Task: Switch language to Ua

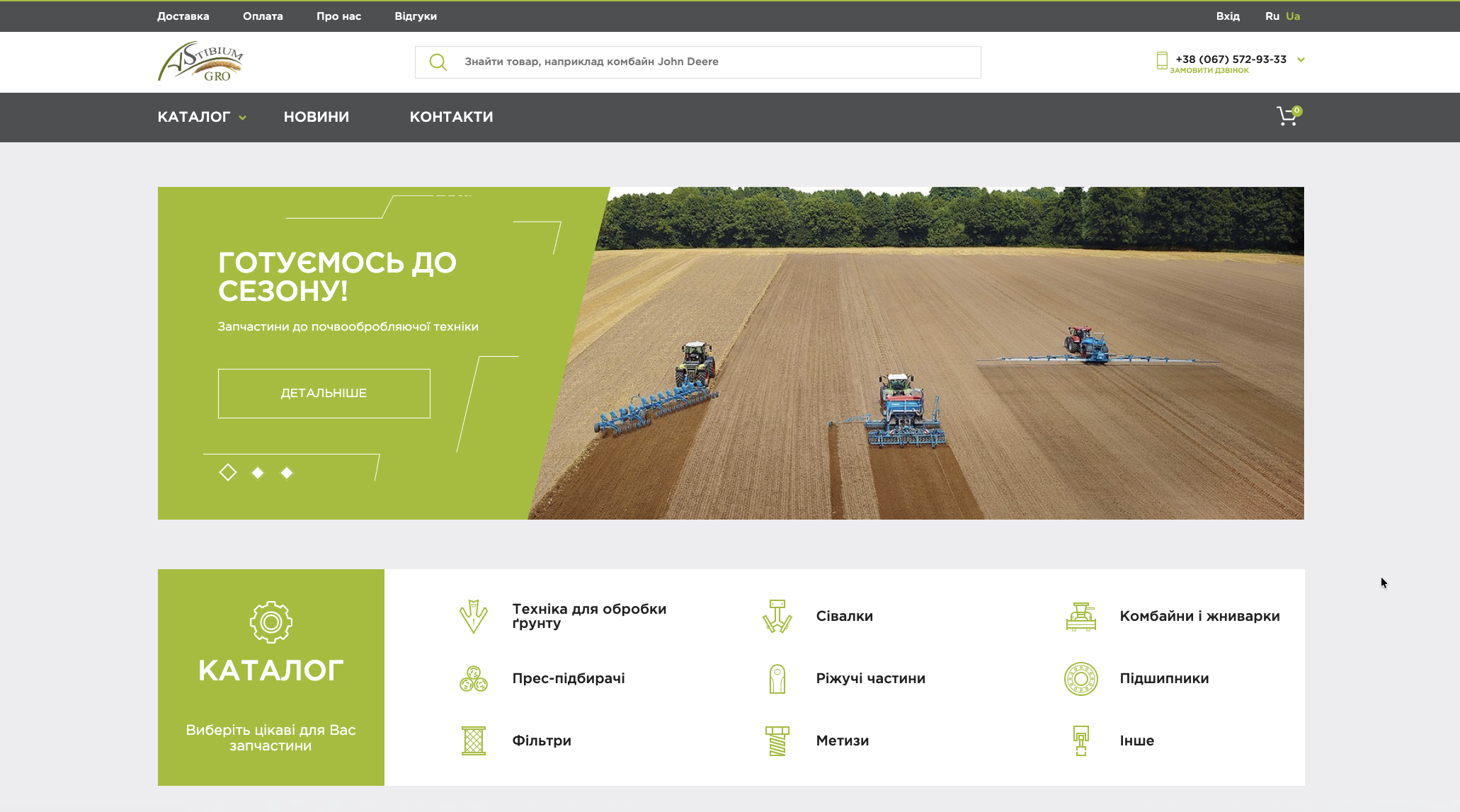Action: [1293, 16]
